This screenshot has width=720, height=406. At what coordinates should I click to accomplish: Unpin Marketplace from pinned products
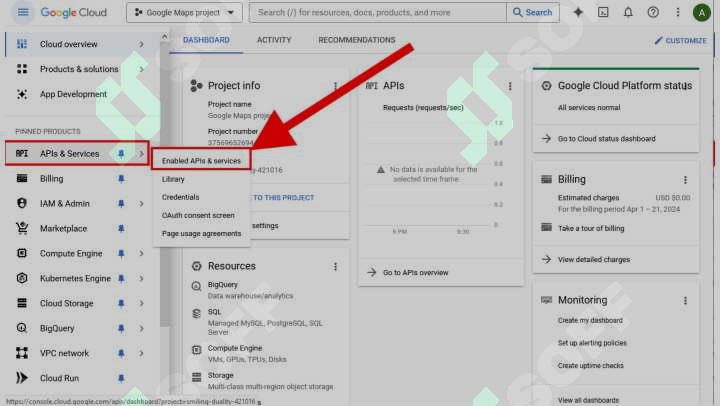(121, 228)
